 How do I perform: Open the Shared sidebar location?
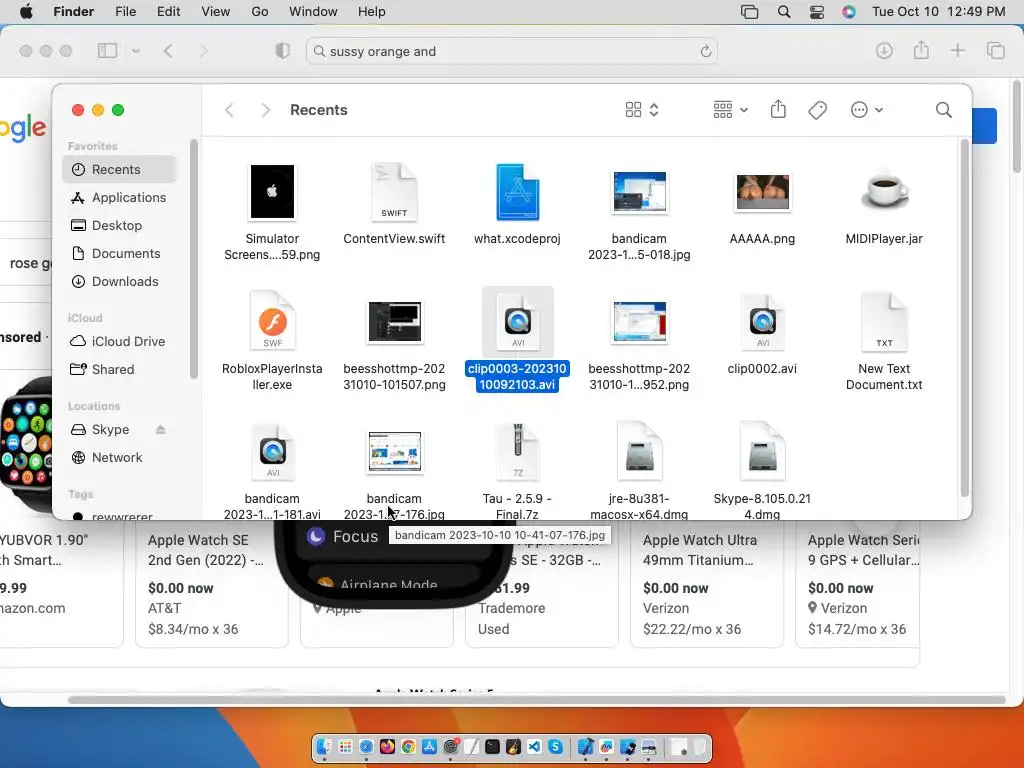[x=120, y=369]
